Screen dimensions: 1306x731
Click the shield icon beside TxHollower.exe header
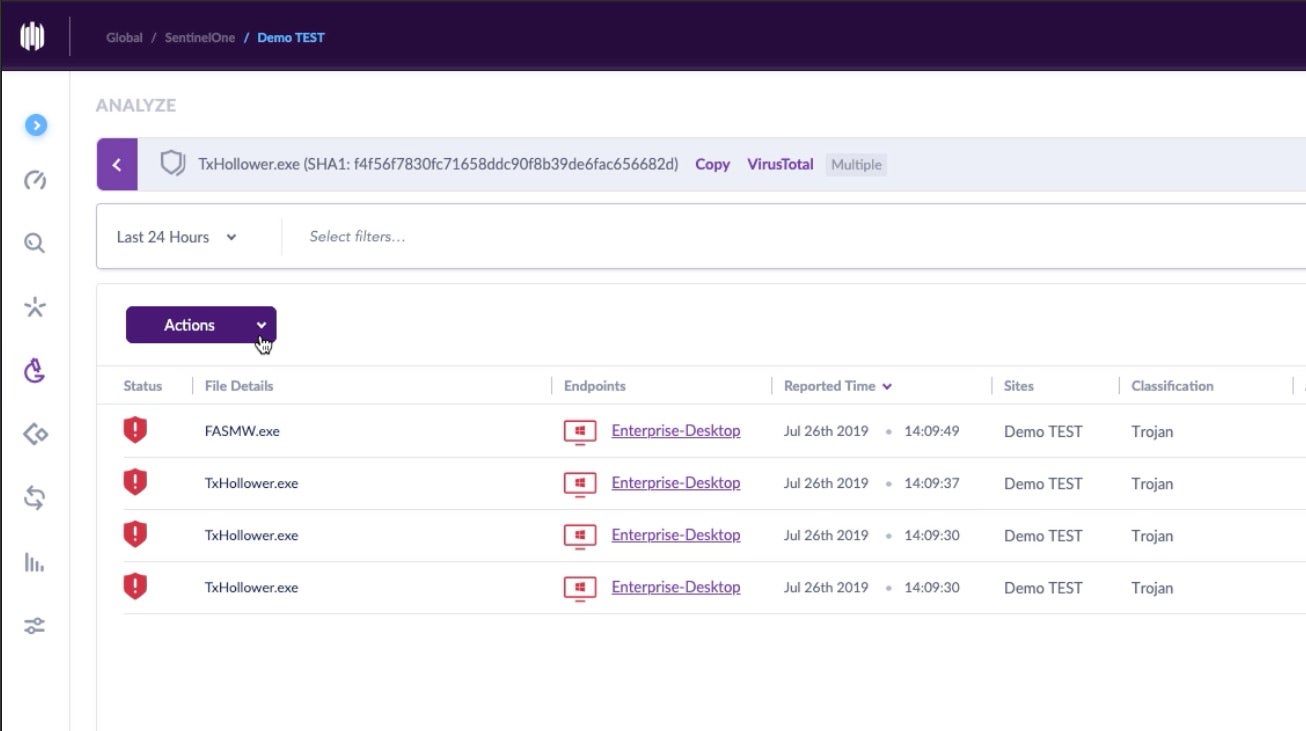[x=173, y=164]
